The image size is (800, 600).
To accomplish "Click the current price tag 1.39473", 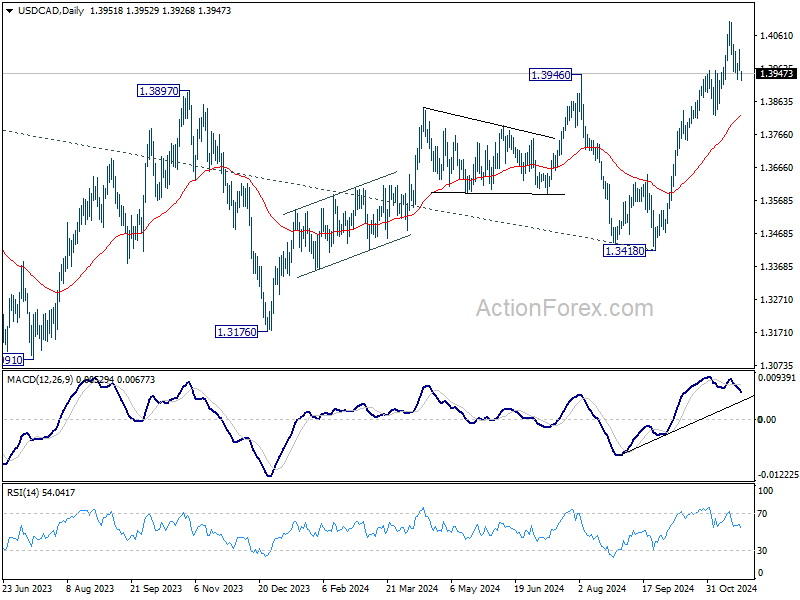I will coord(776,73).
